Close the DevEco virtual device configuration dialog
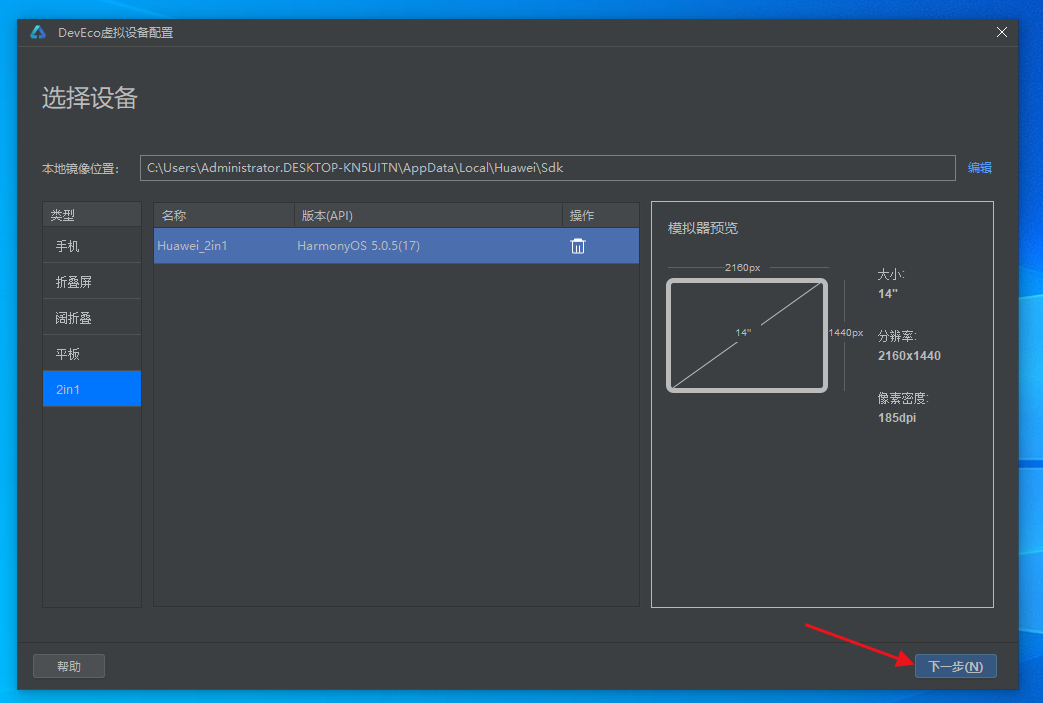 tap(1002, 32)
